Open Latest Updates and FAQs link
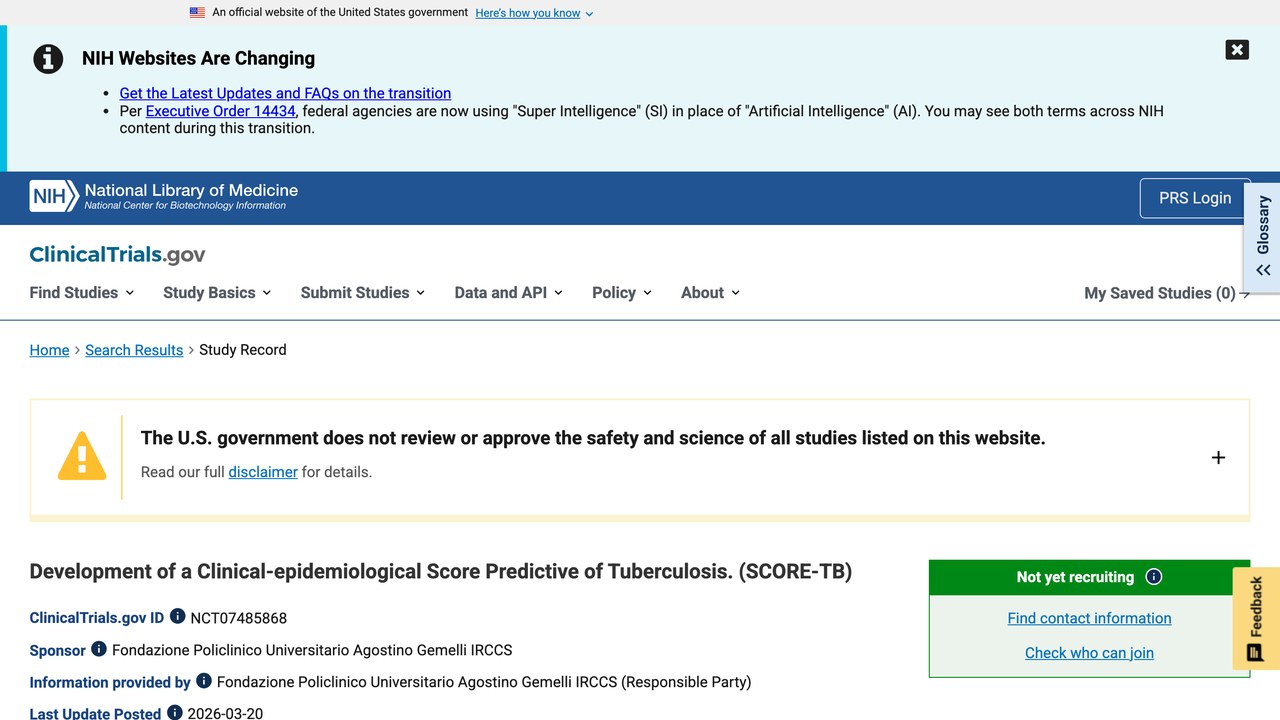Viewport: 1280px width, 720px height. (x=285, y=93)
